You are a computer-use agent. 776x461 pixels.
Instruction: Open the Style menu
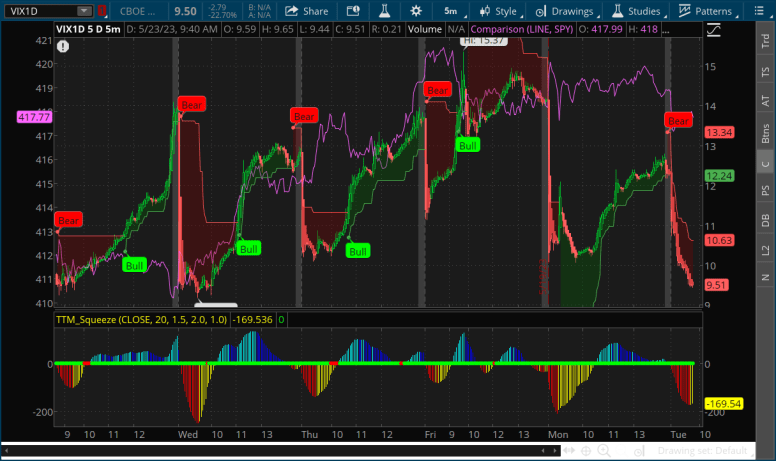499,11
